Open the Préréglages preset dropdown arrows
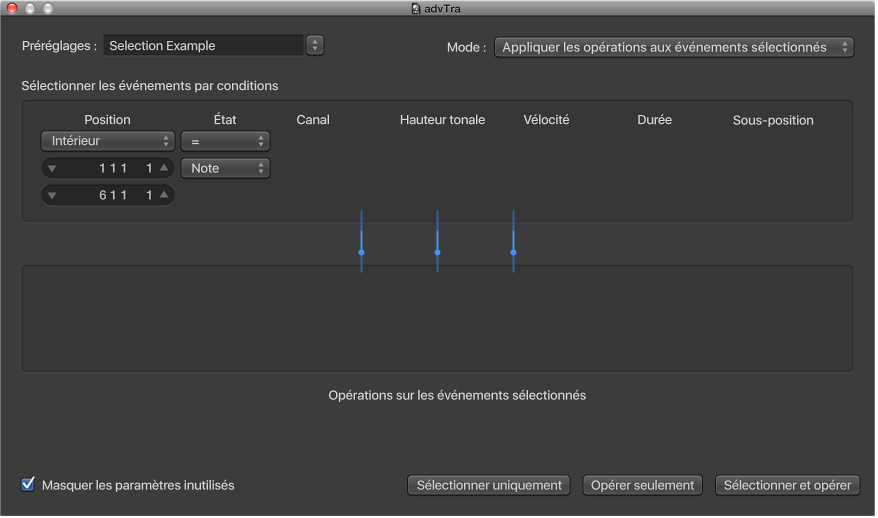This screenshot has width=878, height=518. [x=315, y=45]
